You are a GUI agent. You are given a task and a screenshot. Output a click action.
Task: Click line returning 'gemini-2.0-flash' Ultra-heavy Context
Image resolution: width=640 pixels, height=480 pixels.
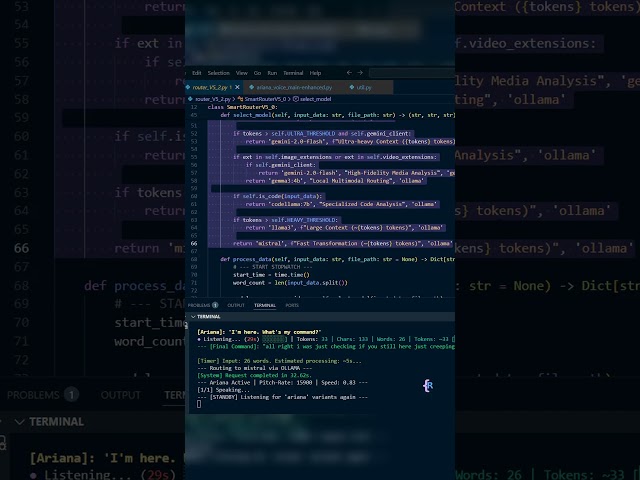click(x=350, y=142)
